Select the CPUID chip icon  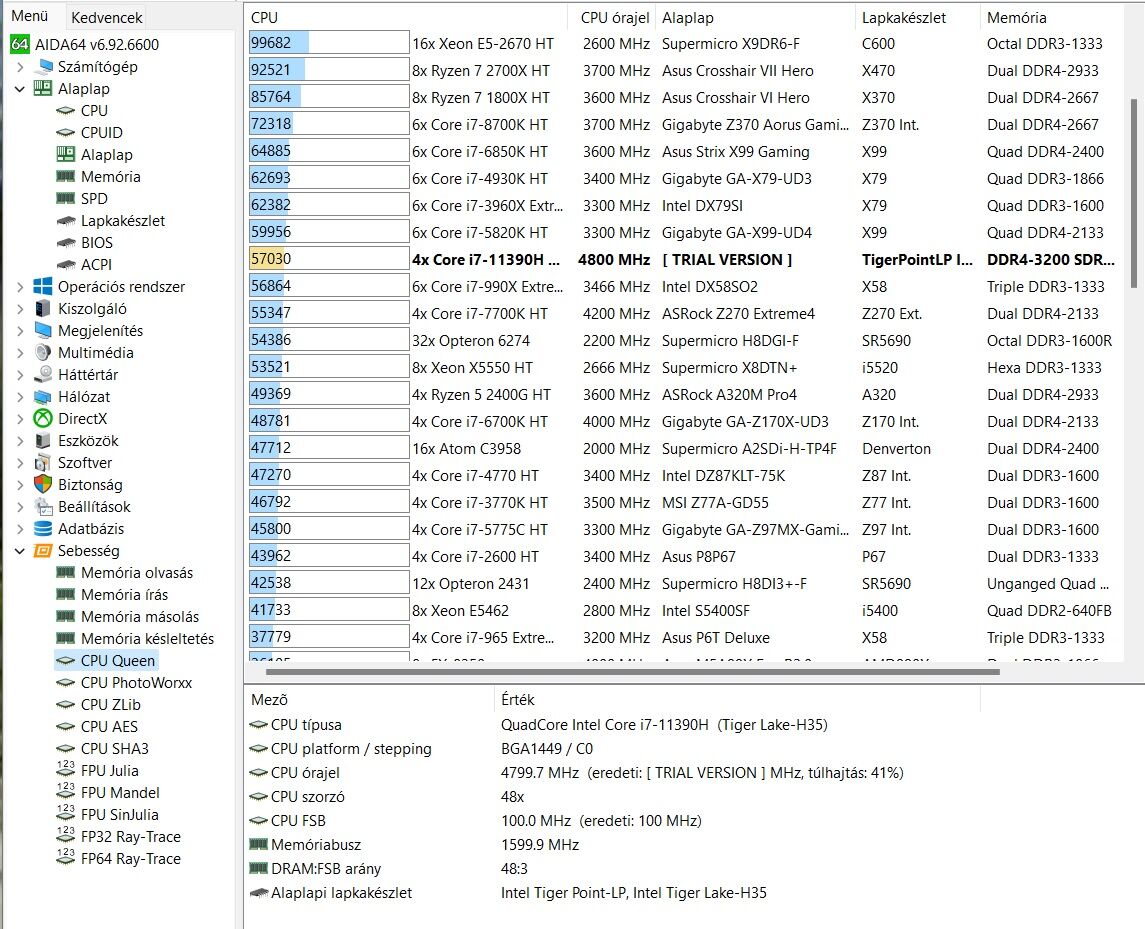66,132
